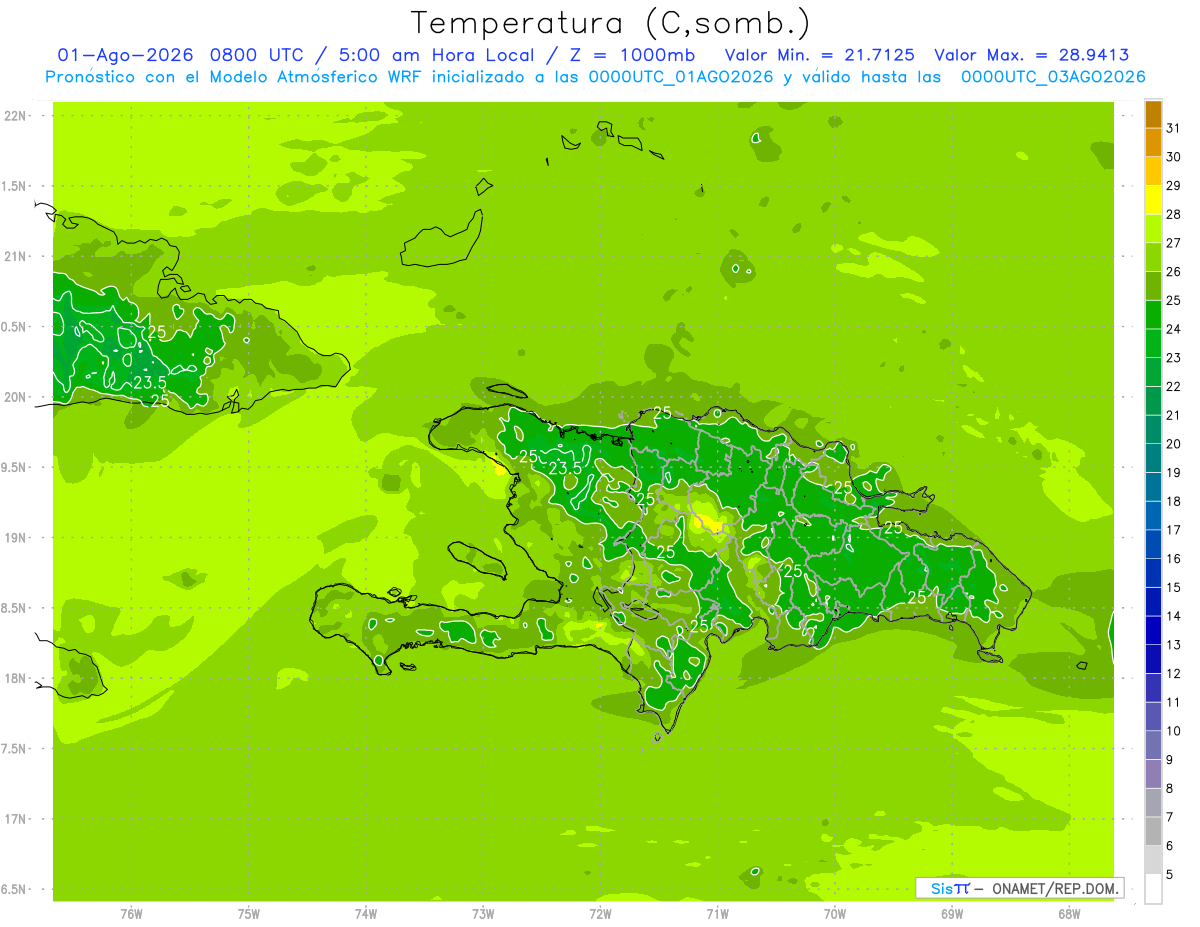Click the colorbar scale label "5"
The height and width of the screenshot is (927, 1200).
point(1170,875)
